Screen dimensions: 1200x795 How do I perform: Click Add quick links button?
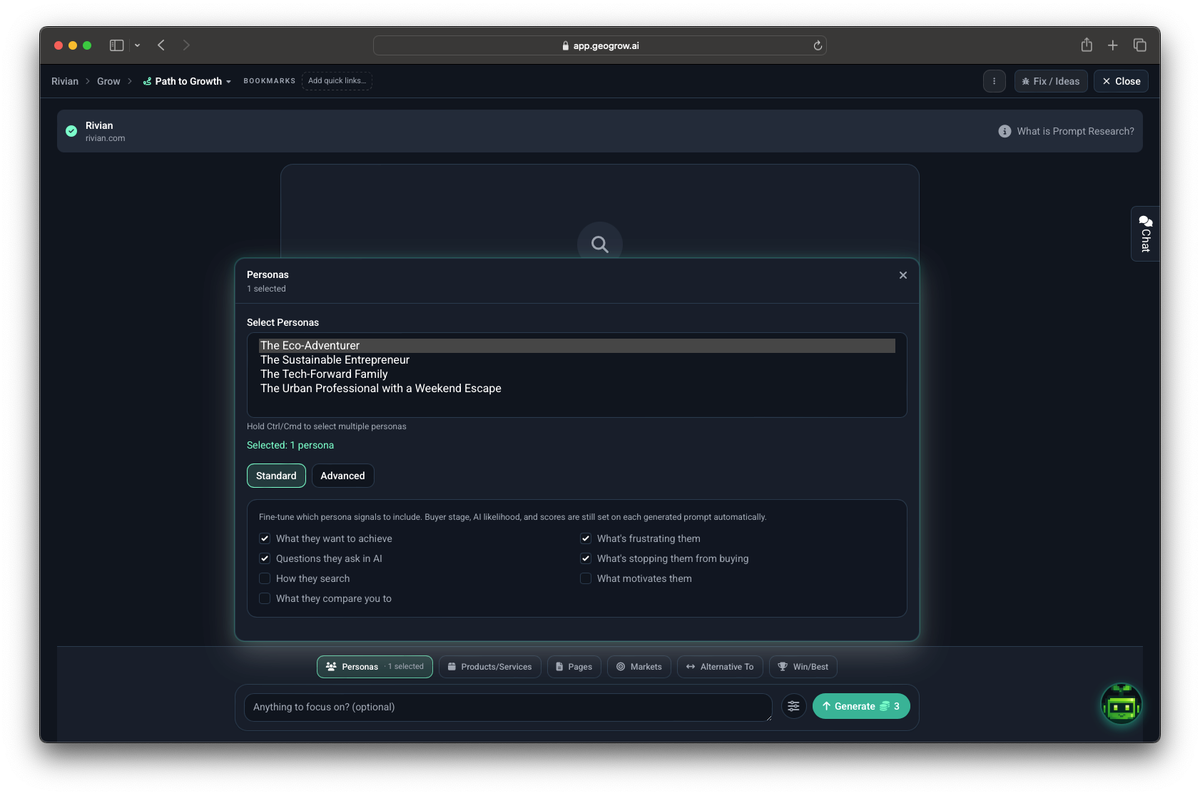coord(337,81)
